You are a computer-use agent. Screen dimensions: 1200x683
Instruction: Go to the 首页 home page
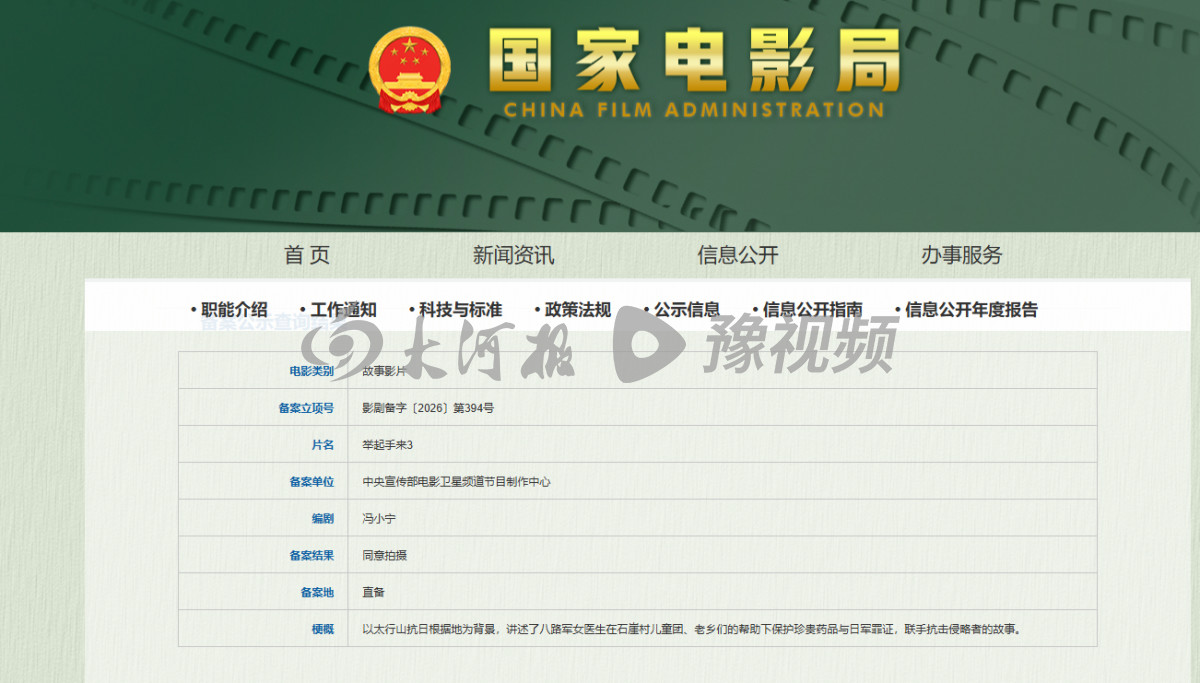pyautogui.click(x=307, y=255)
